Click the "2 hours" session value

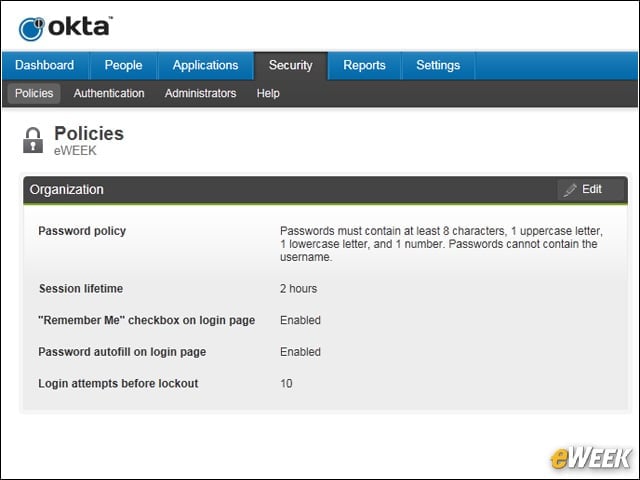[298, 289]
